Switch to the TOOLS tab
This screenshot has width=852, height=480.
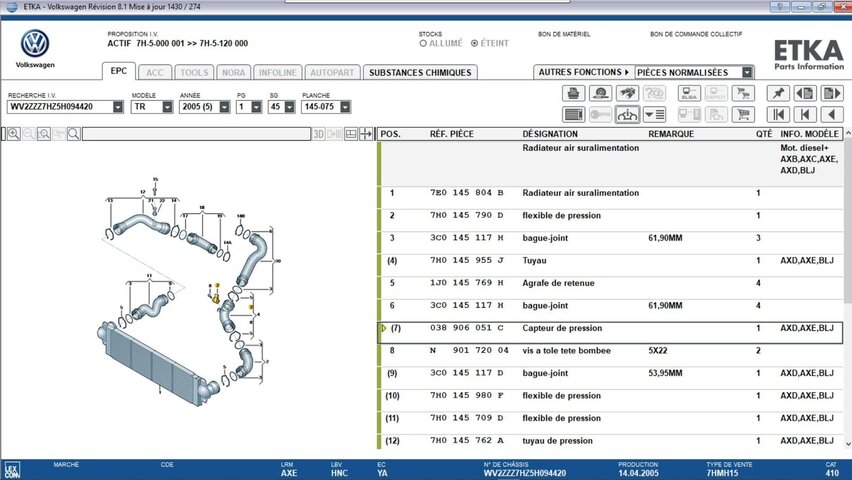coord(194,72)
